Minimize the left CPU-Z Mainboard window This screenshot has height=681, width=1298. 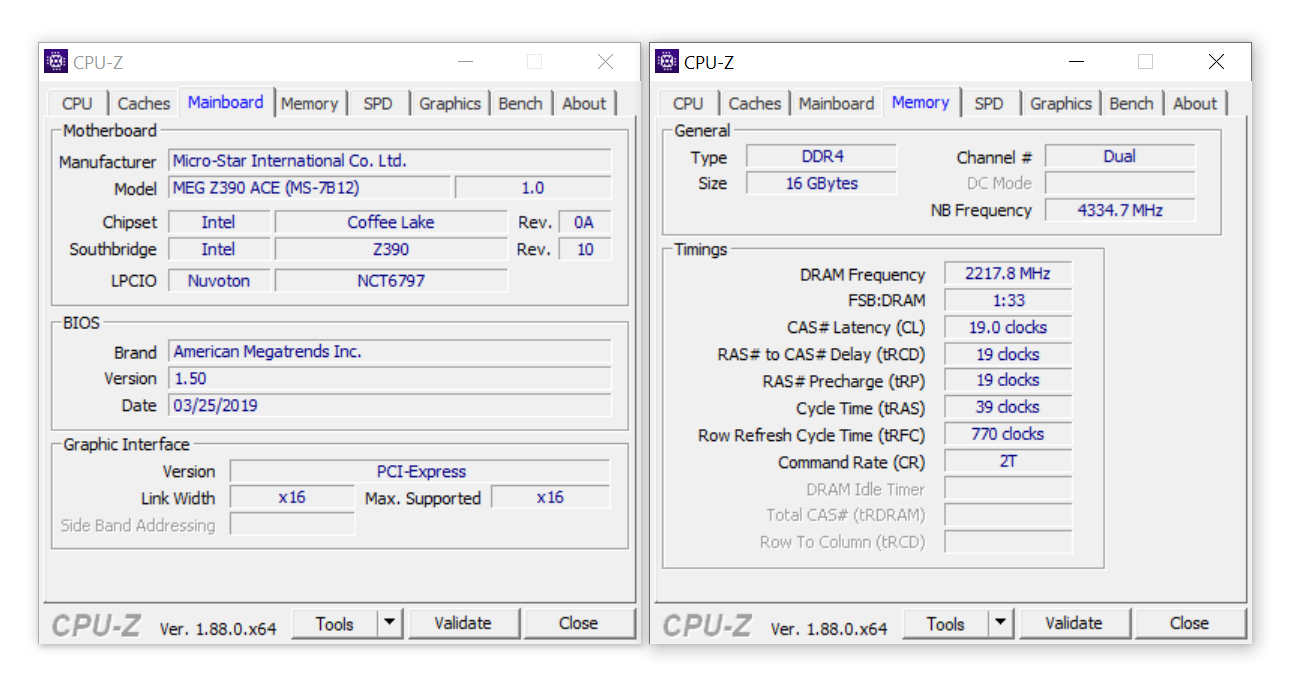coord(465,62)
